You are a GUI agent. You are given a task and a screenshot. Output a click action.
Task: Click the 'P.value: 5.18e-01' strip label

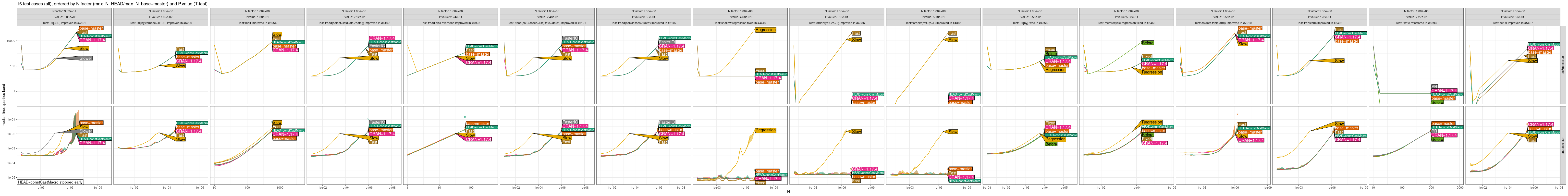(x=933, y=17)
